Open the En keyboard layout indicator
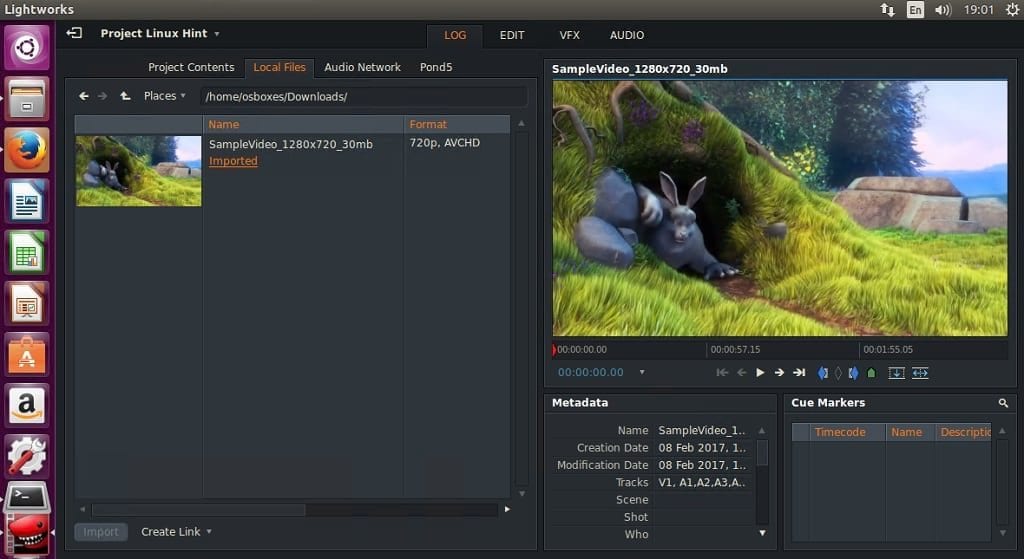Screen dimensions: 1024x559 point(916,10)
